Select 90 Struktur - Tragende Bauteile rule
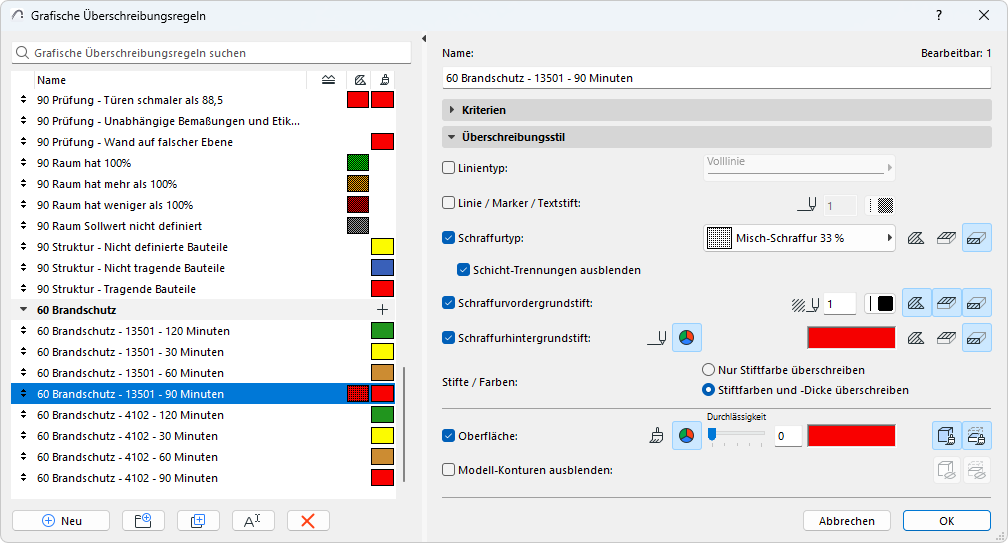 click(203, 289)
